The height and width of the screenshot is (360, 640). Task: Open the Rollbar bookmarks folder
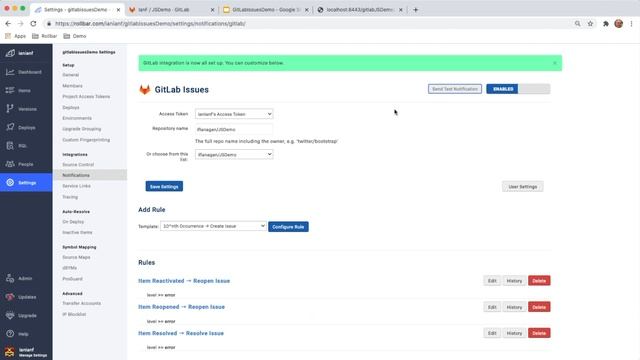tap(44, 36)
